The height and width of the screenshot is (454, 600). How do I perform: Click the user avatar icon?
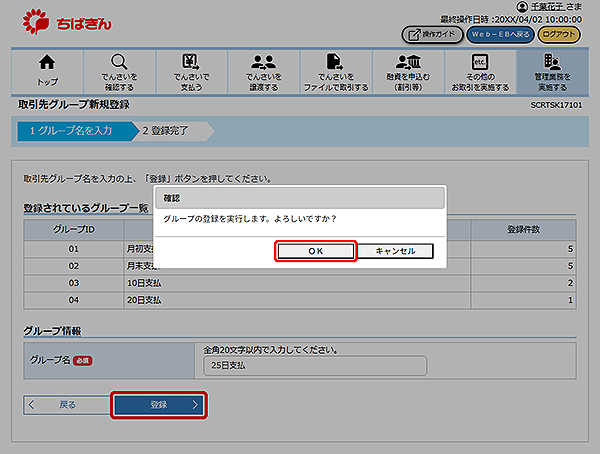point(522,7)
